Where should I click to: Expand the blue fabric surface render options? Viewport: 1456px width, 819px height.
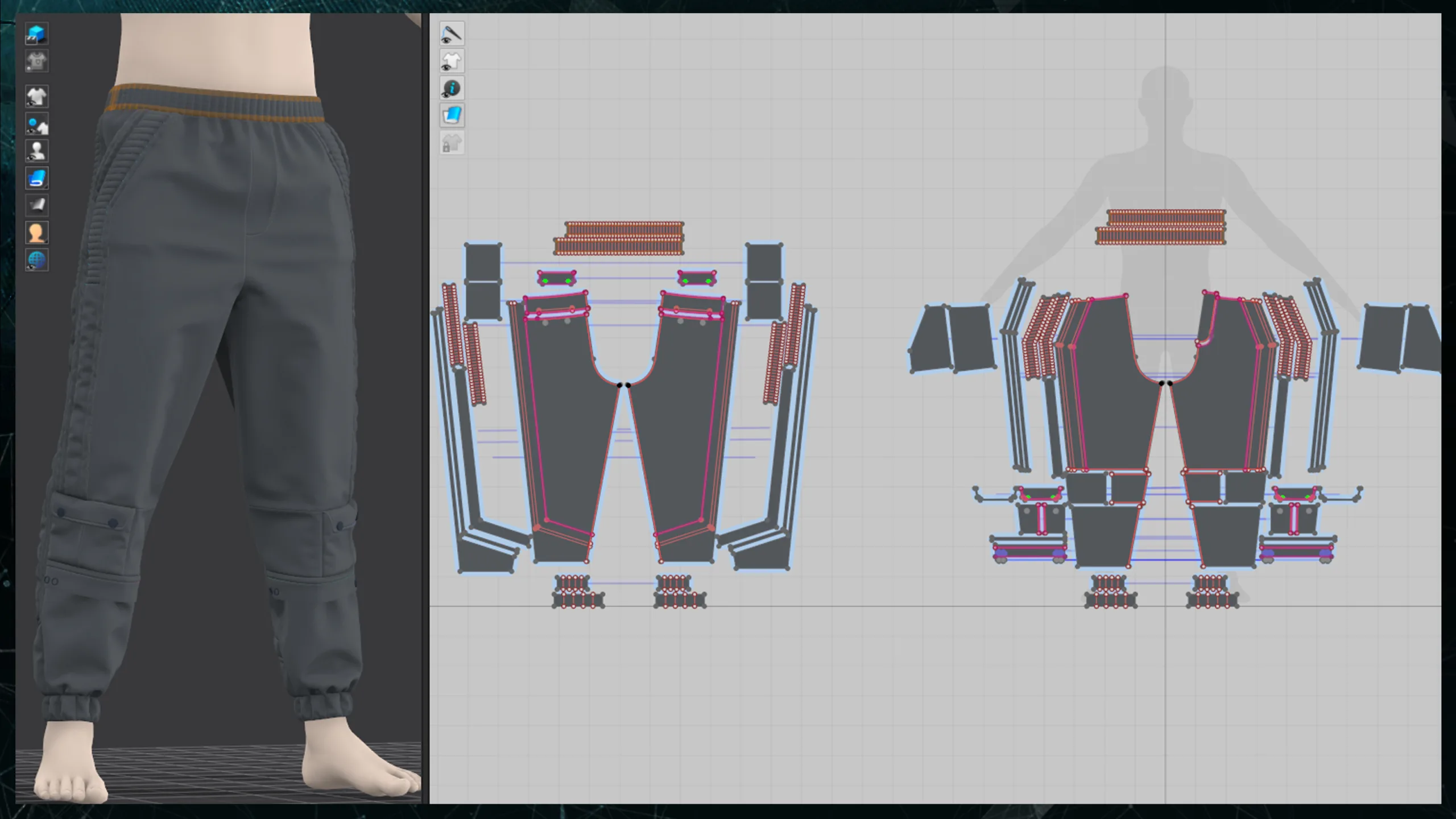point(37,179)
